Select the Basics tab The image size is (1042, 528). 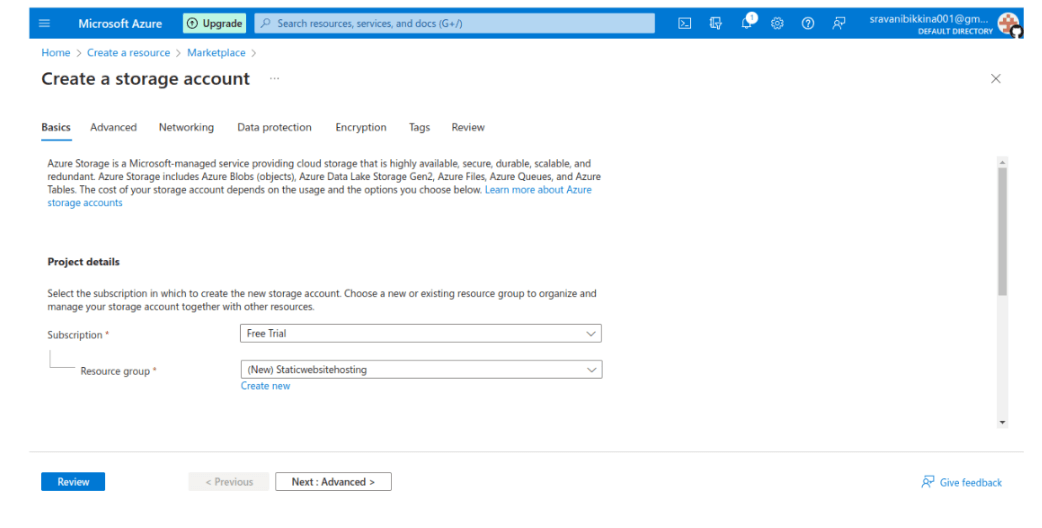[56, 128]
